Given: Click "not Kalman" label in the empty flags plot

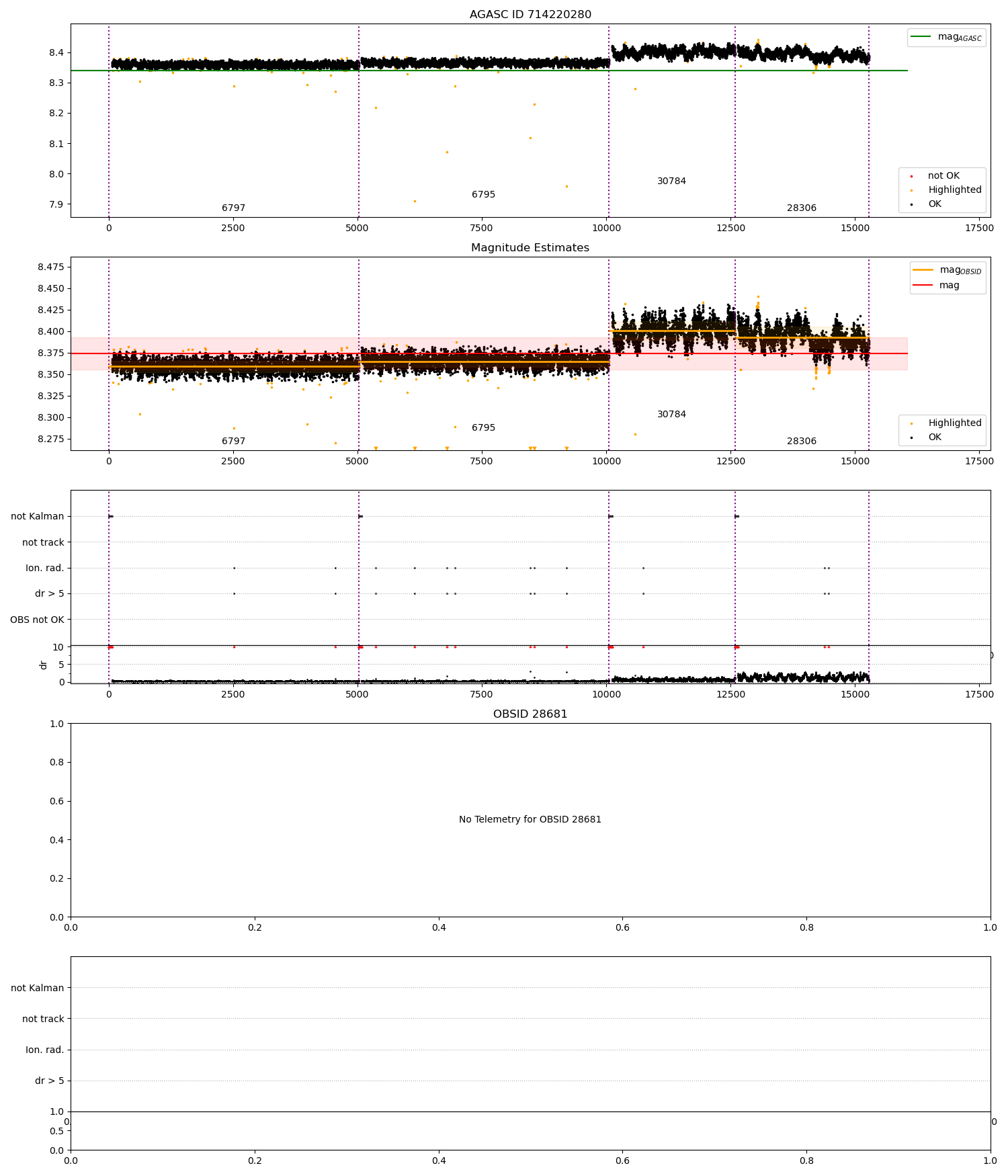Looking at the screenshot, I should tap(38, 988).
